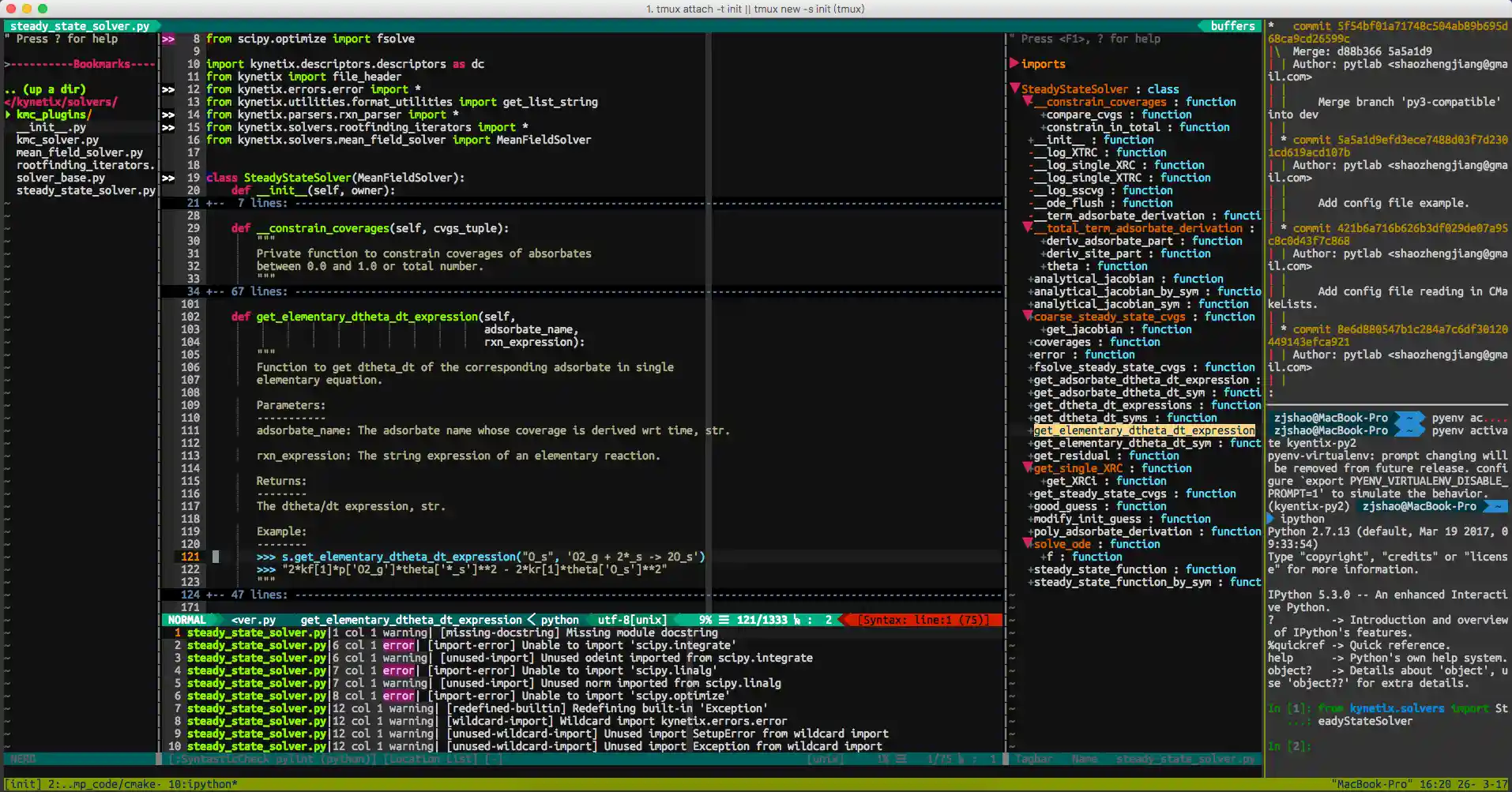Screen dimensions: 1512x792
Task: Collapse the coarse_steady_state_cvgs function in Tagbar
Action: coord(1027,316)
